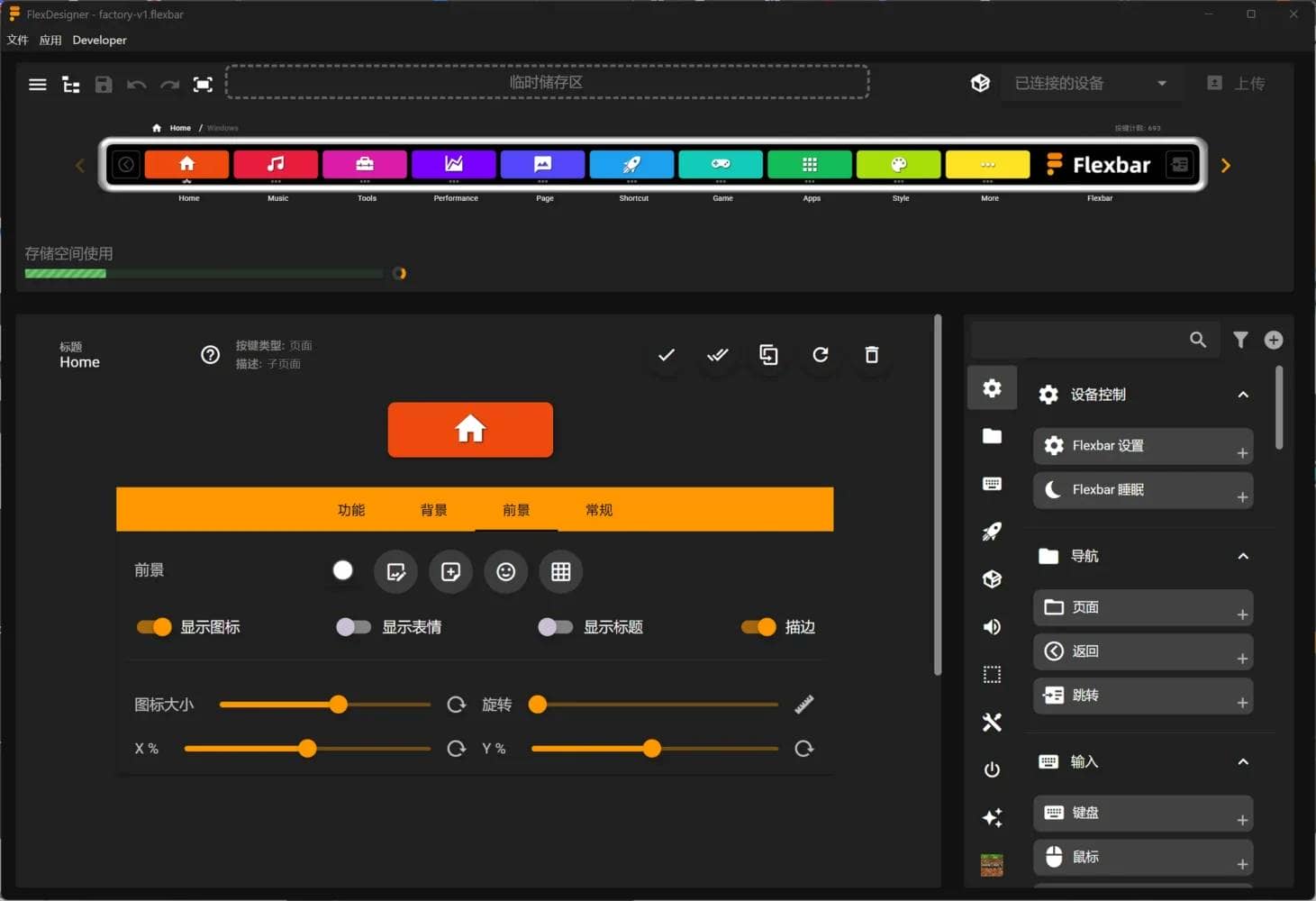Open the grid icon picker for foreground
The height and width of the screenshot is (901, 1316).
pyautogui.click(x=560, y=572)
